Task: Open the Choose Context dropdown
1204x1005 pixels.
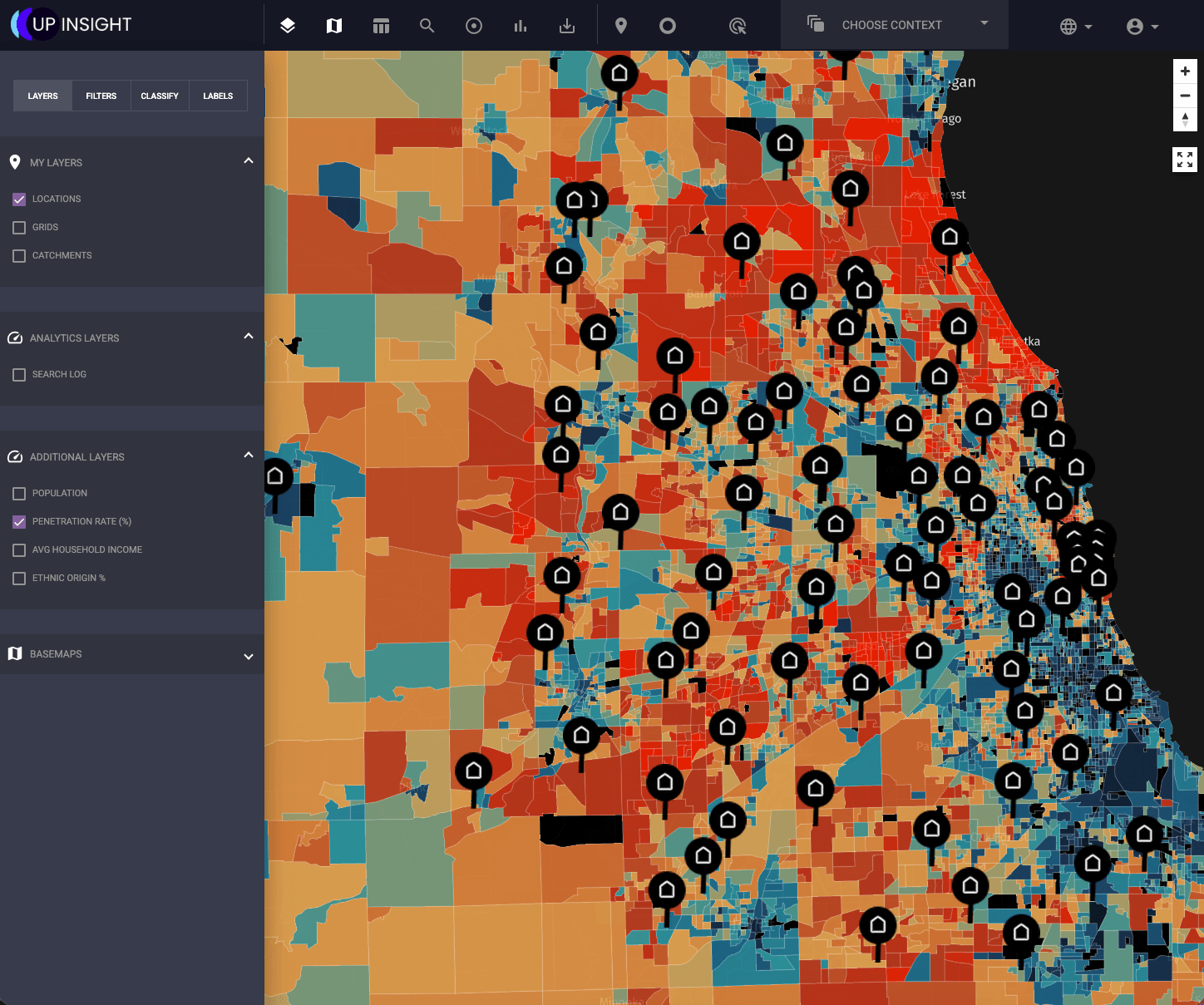Action: coord(895,25)
